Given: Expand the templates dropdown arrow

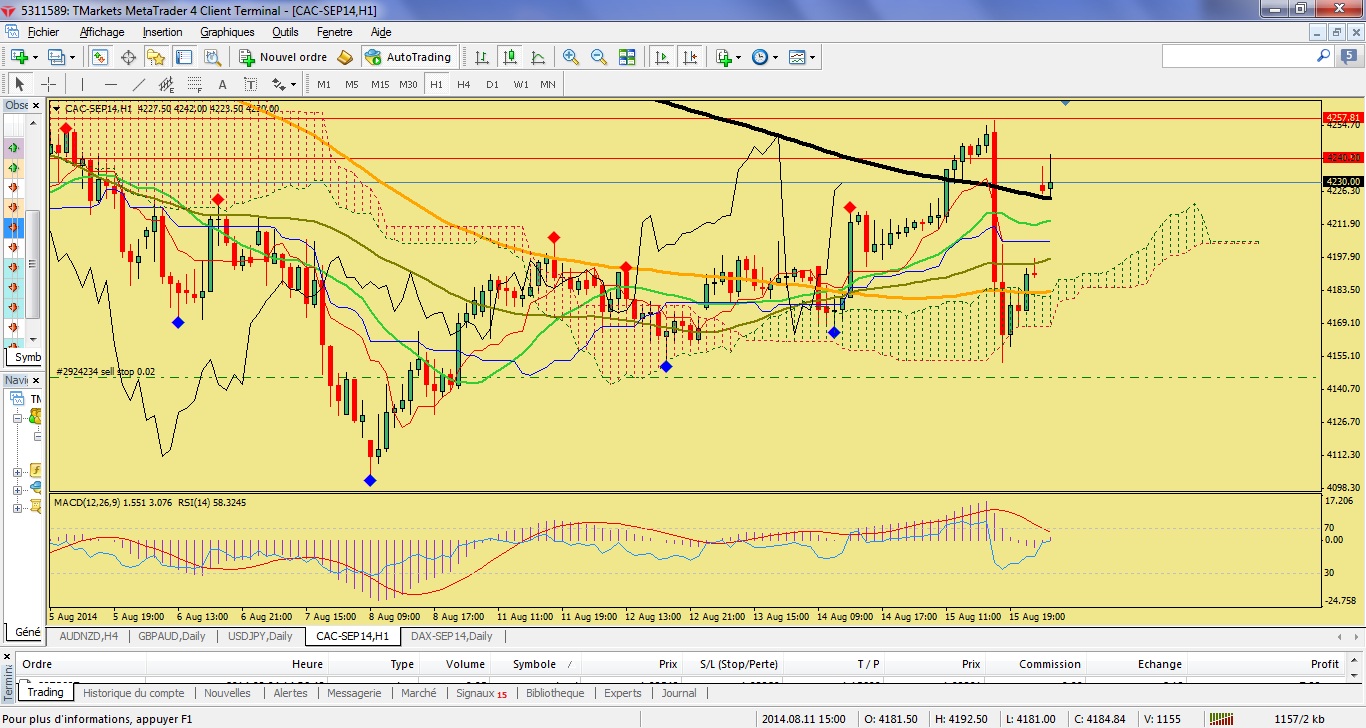Looking at the screenshot, I should tap(813, 57).
